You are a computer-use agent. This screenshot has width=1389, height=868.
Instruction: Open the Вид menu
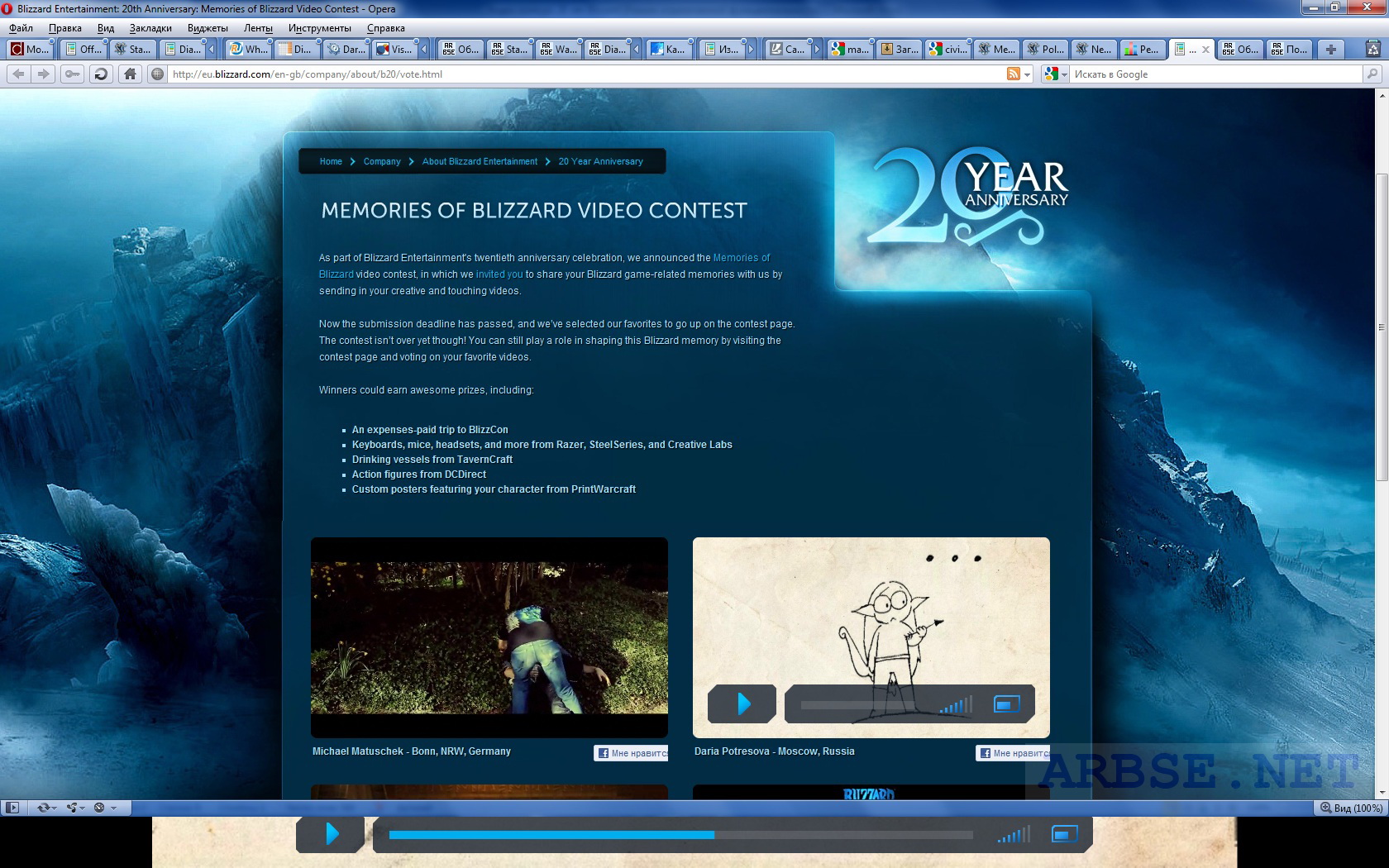[106, 28]
